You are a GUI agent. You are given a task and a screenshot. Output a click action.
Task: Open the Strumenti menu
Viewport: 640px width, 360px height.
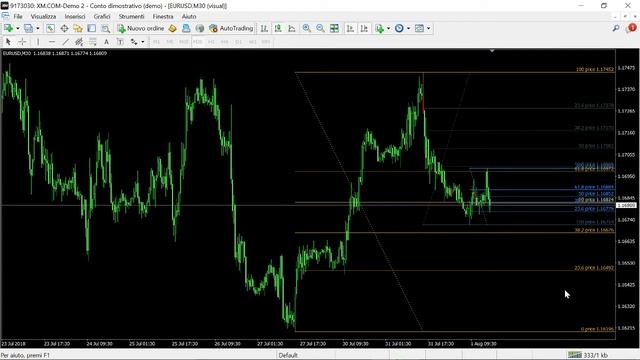click(x=131, y=16)
